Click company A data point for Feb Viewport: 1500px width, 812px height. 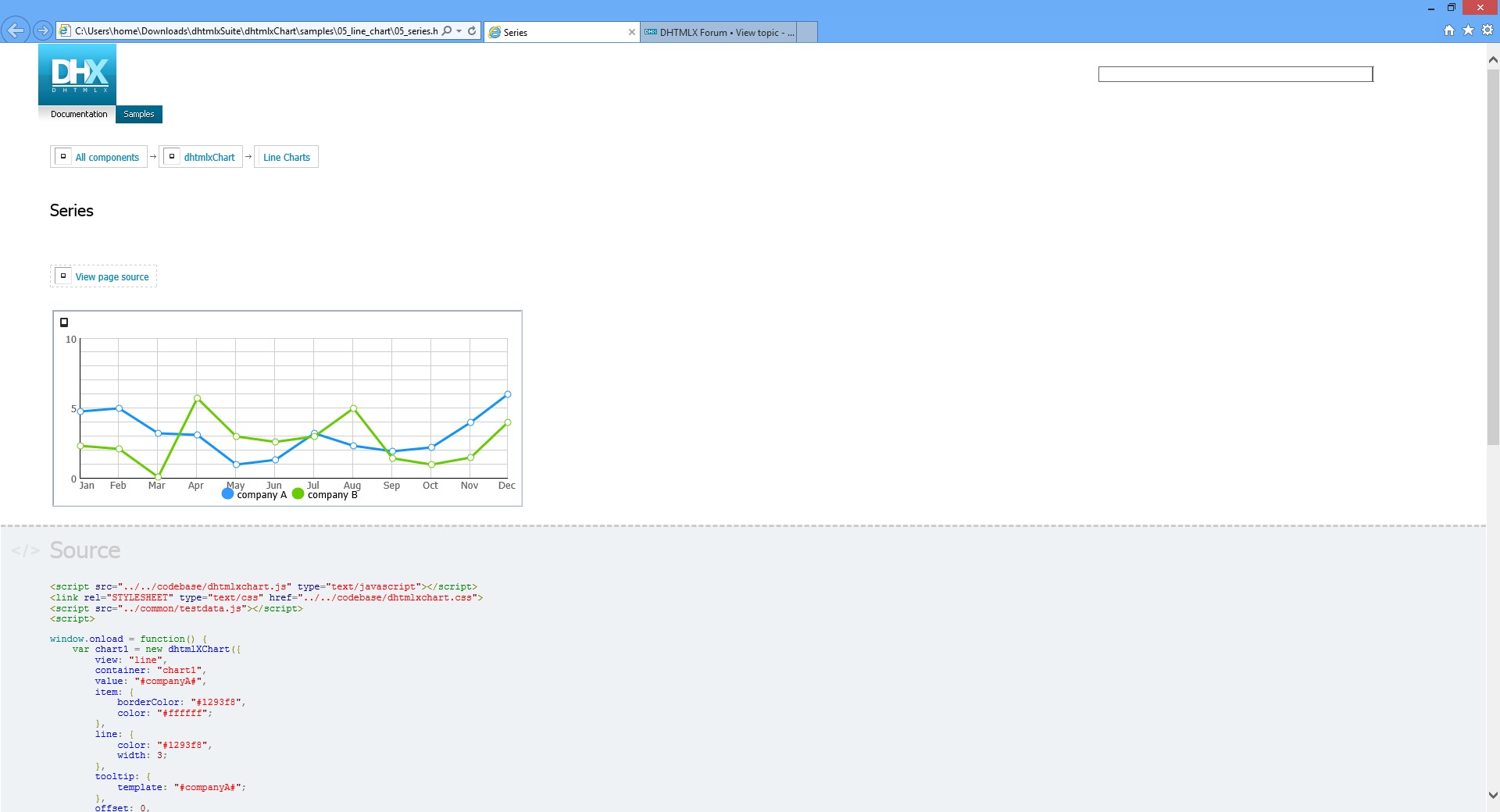119,408
